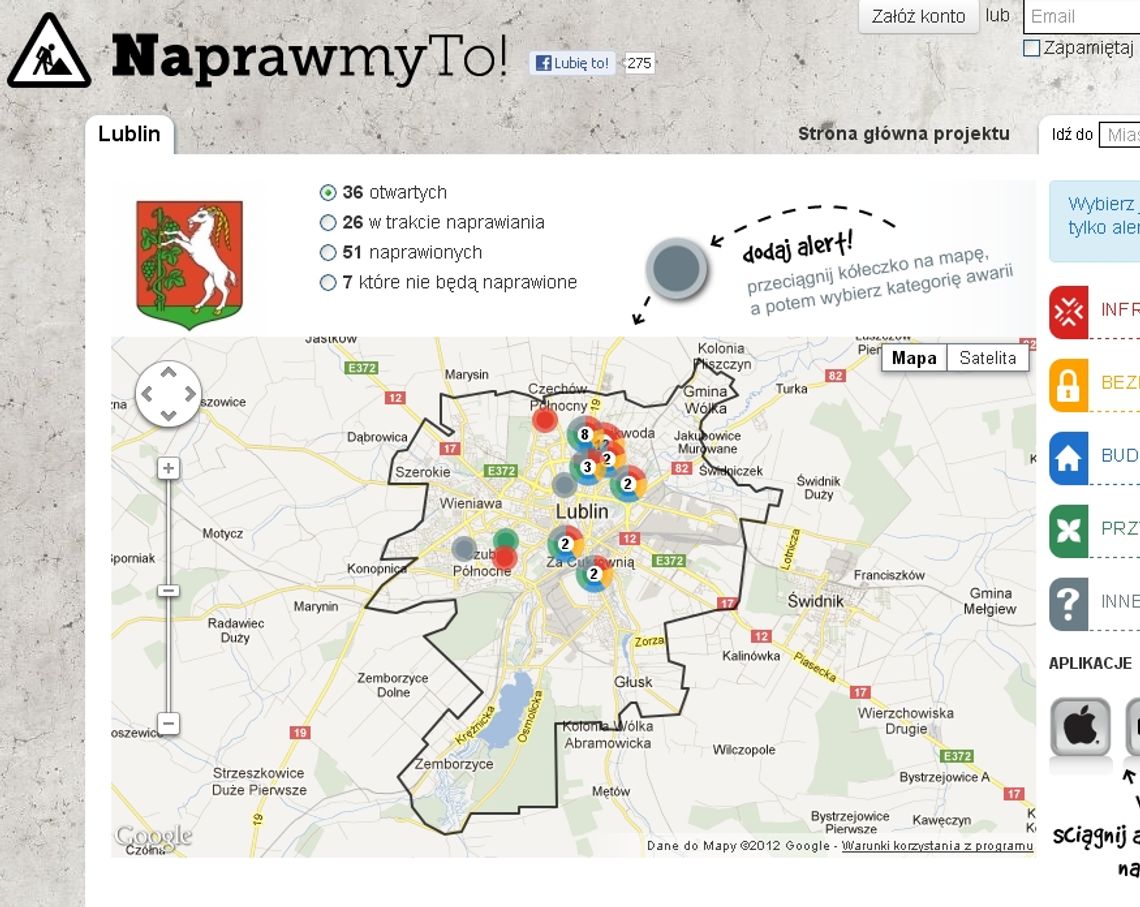
Task: Pan map left with the arrow control
Action: [x=146, y=394]
